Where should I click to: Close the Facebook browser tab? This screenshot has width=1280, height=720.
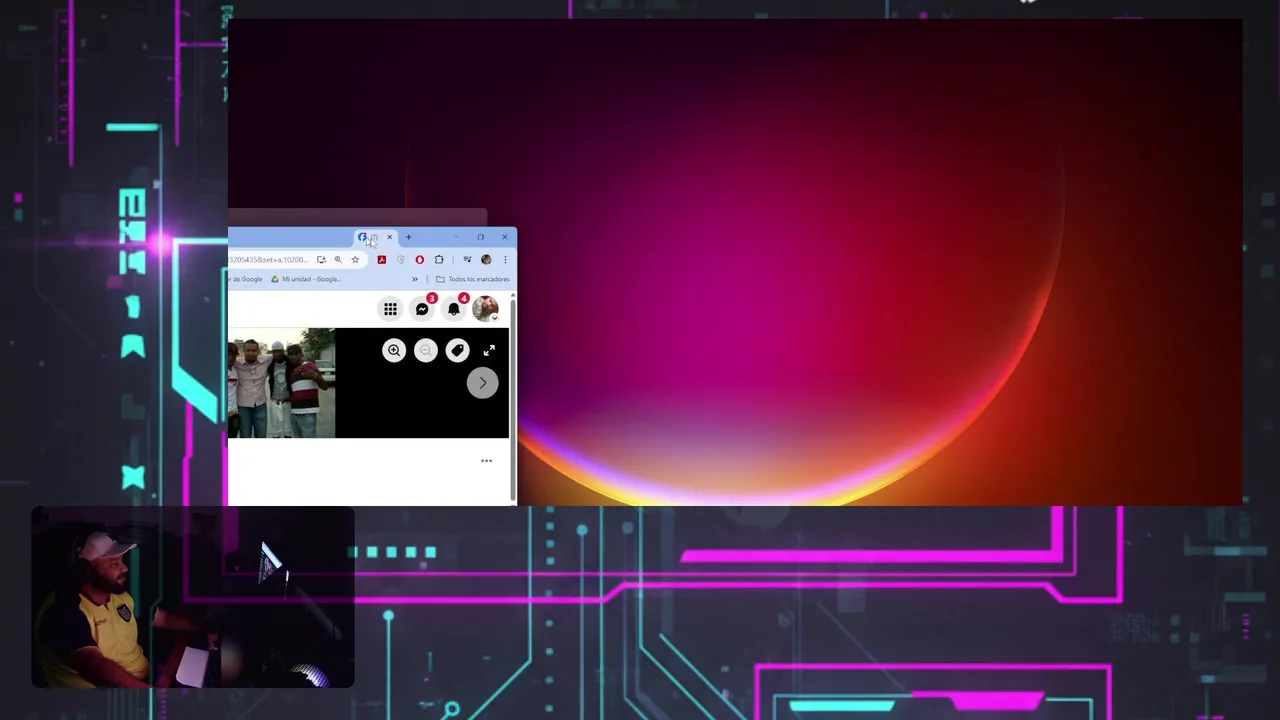click(x=389, y=237)
